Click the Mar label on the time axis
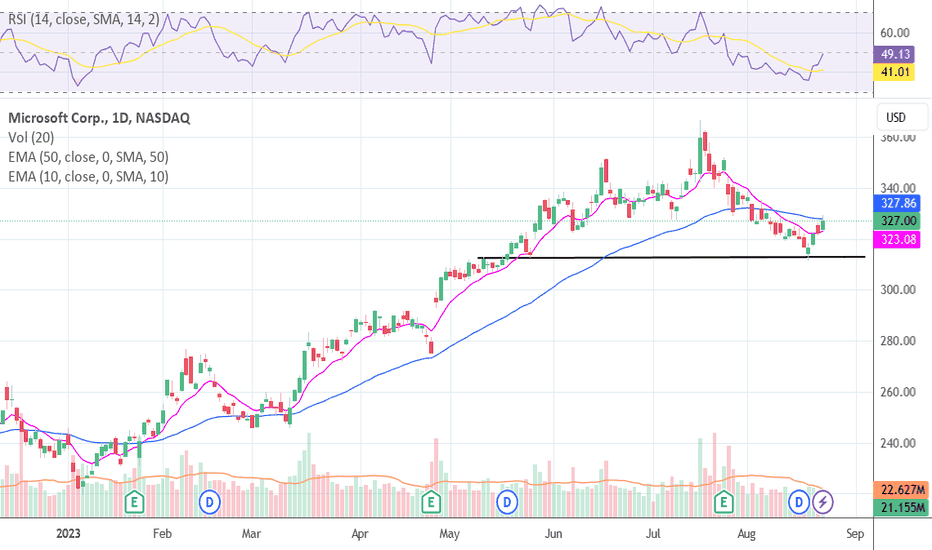The width and height of the screenshot is (932, 550). point(251,533)
